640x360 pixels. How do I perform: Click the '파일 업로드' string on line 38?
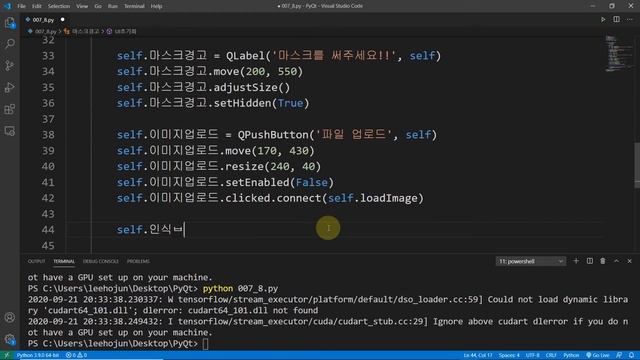coord(353,135)
